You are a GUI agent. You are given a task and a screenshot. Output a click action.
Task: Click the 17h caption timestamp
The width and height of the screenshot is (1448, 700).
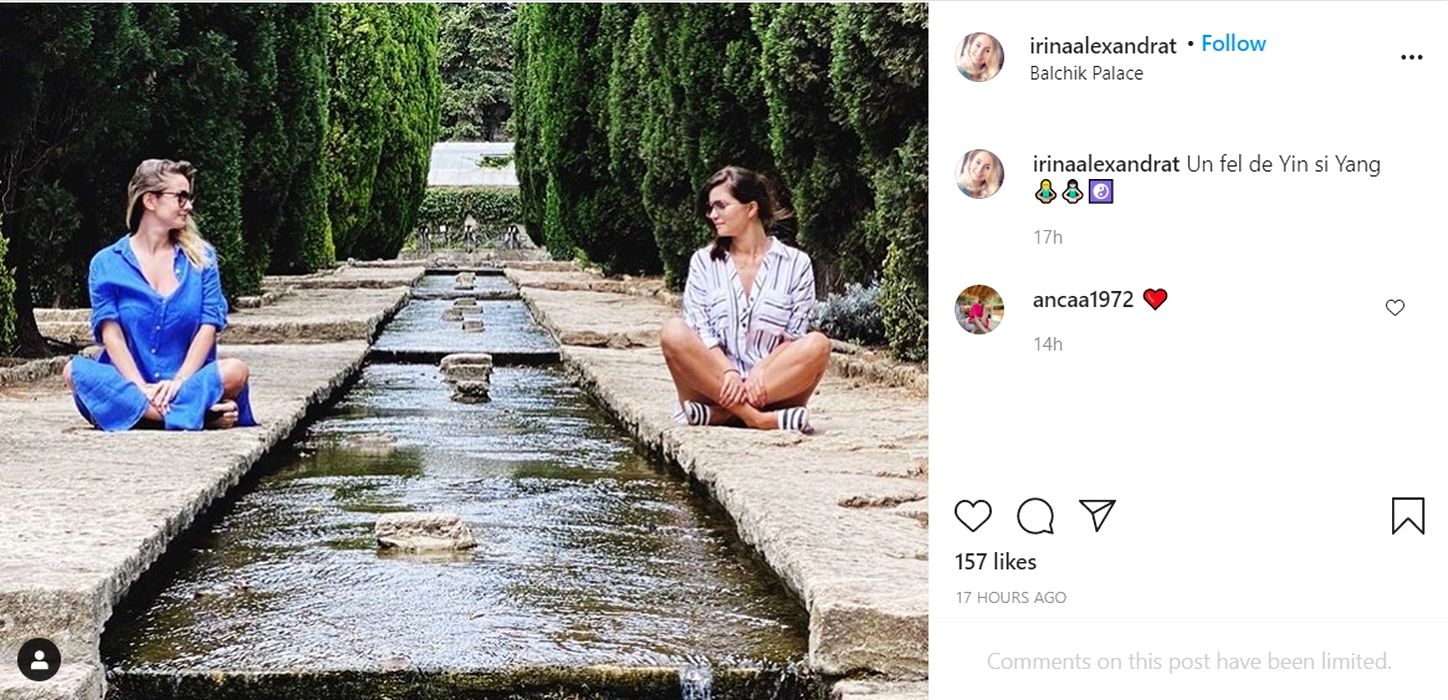(x=1048, y=237)
